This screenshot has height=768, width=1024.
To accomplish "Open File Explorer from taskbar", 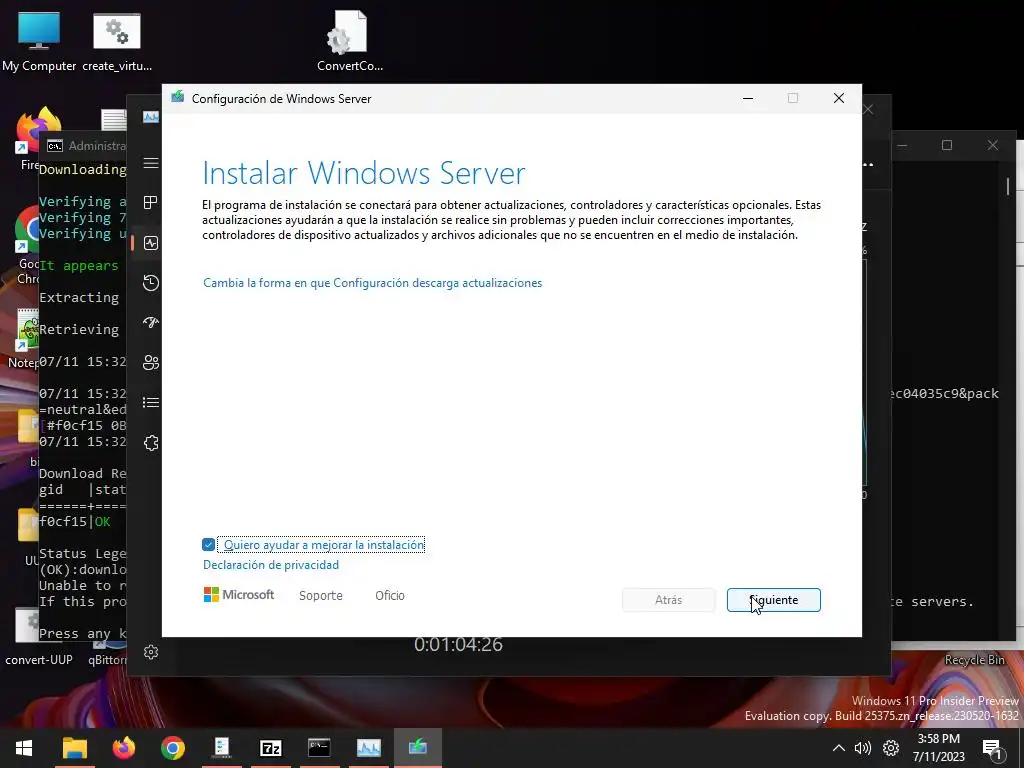I will (x=74, y=748).
